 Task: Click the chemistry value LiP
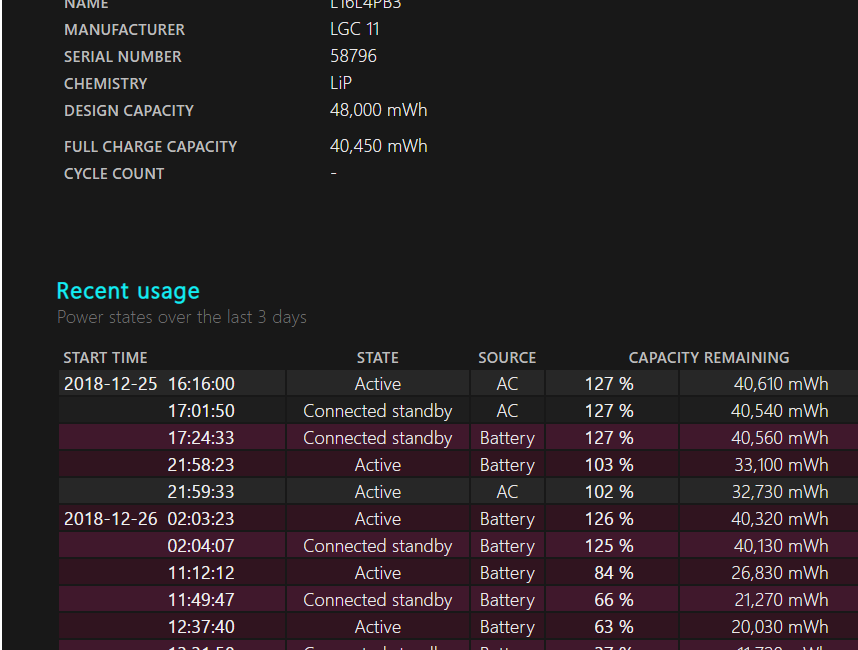pos(341,83)
